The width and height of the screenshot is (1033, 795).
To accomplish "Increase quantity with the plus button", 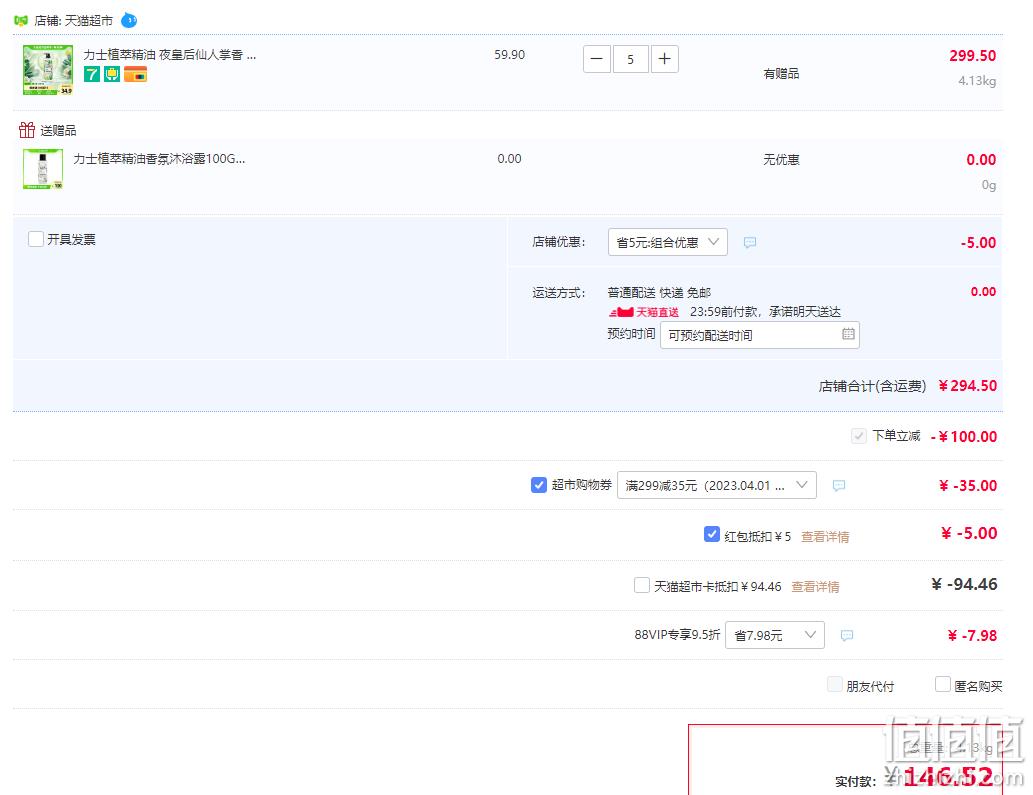I will tap(665, 59).
